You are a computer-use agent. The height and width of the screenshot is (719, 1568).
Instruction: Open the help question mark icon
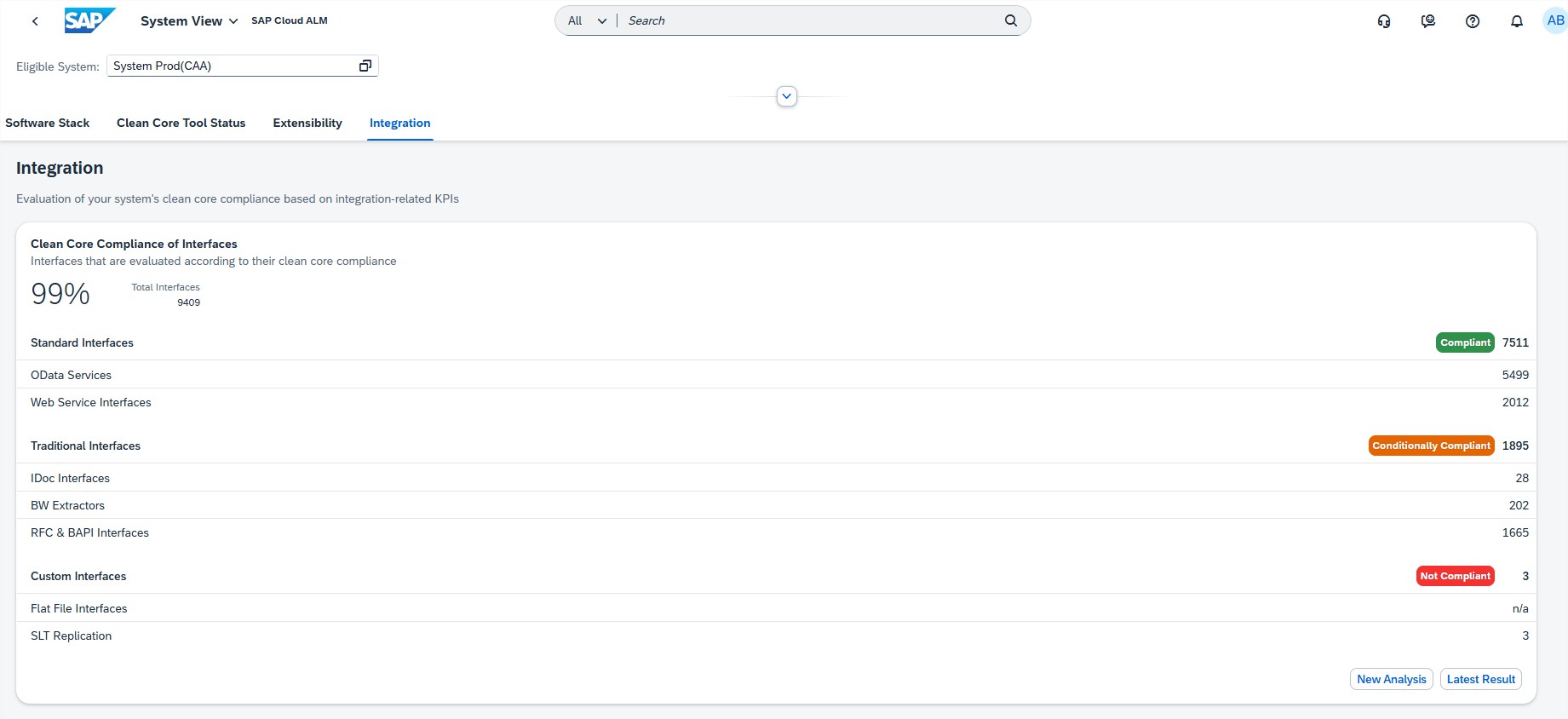pos(1473,21)
